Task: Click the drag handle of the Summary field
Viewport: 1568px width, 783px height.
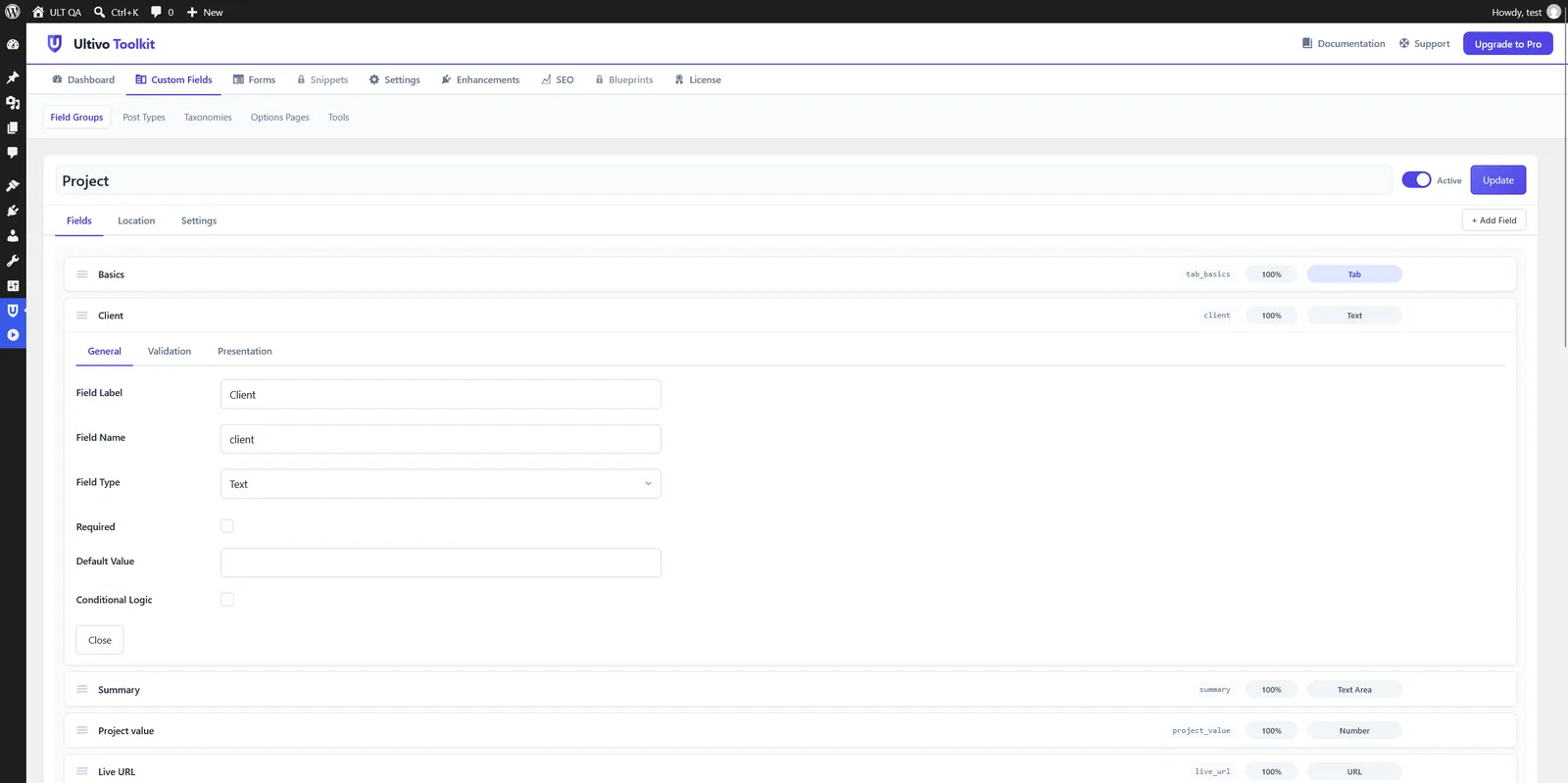Action: (82, 690)
